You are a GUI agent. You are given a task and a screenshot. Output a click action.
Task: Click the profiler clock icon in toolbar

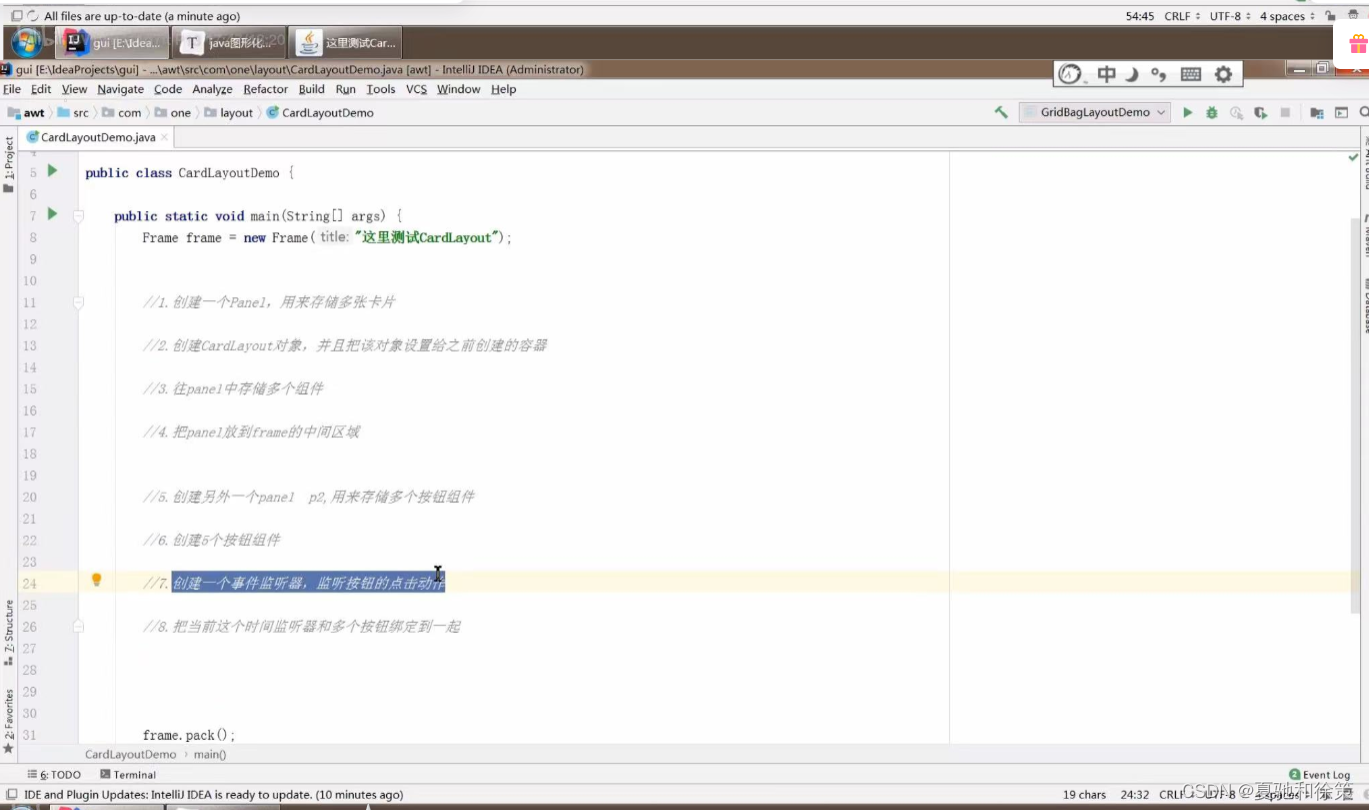[x=1237, y=112]
